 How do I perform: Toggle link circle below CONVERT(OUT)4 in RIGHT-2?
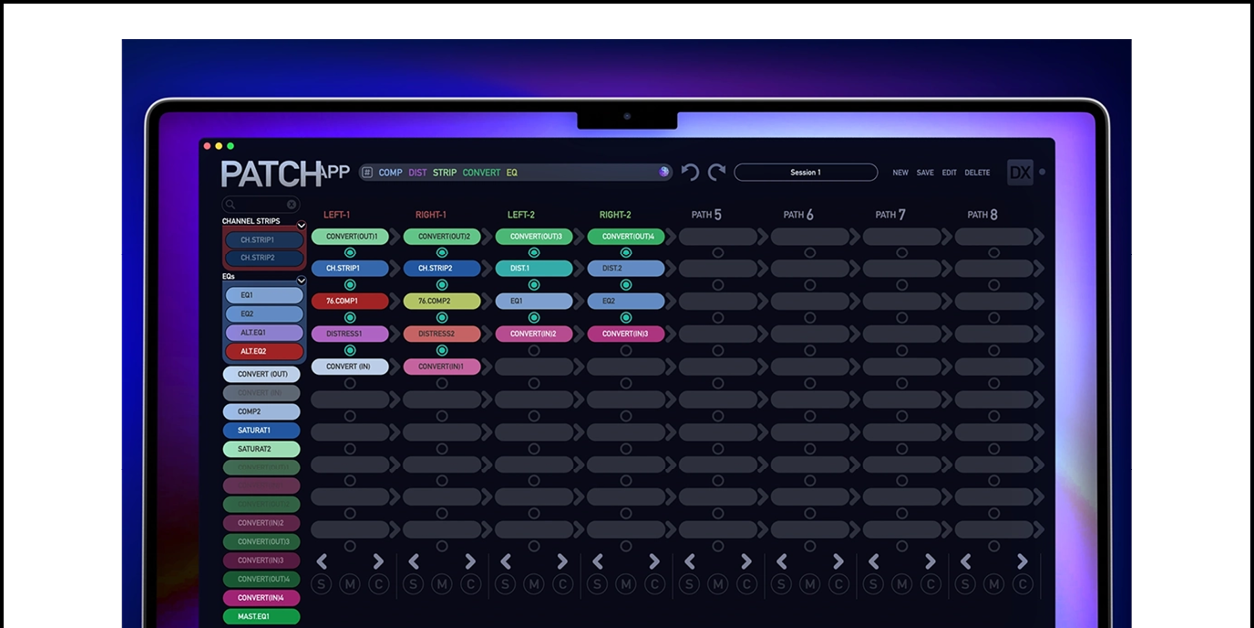(x=626, y=253)
